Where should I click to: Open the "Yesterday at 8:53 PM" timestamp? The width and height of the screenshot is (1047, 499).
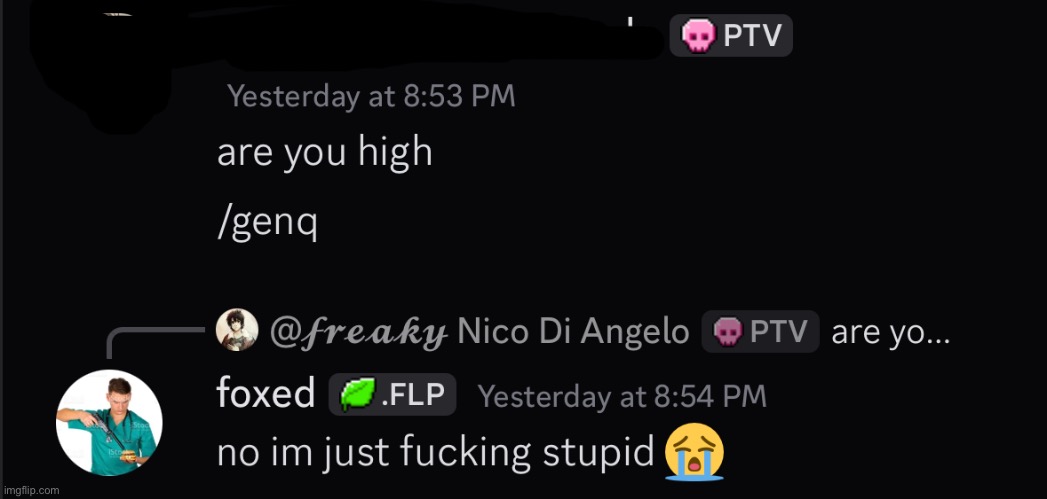tap(371, 96)
